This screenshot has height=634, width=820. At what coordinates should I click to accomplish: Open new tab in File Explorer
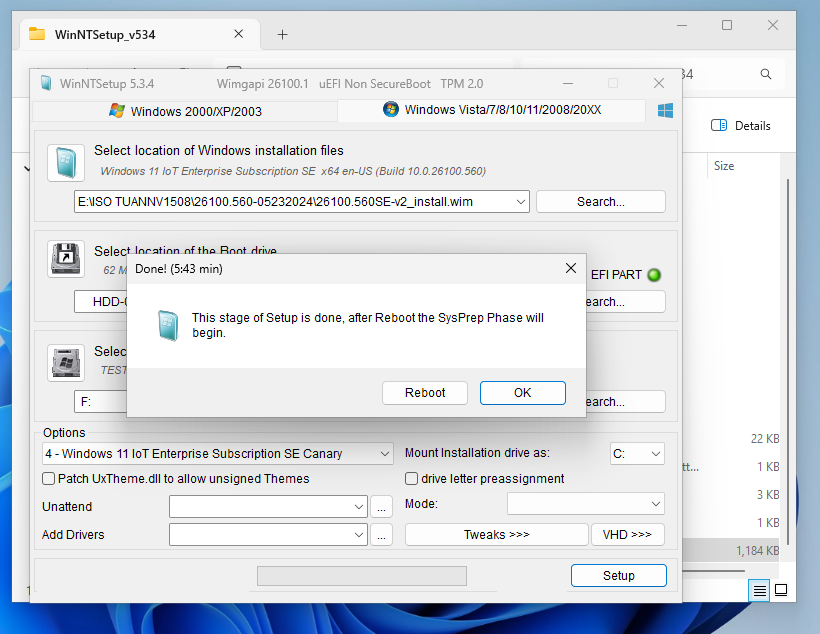(x=282, y=35)
